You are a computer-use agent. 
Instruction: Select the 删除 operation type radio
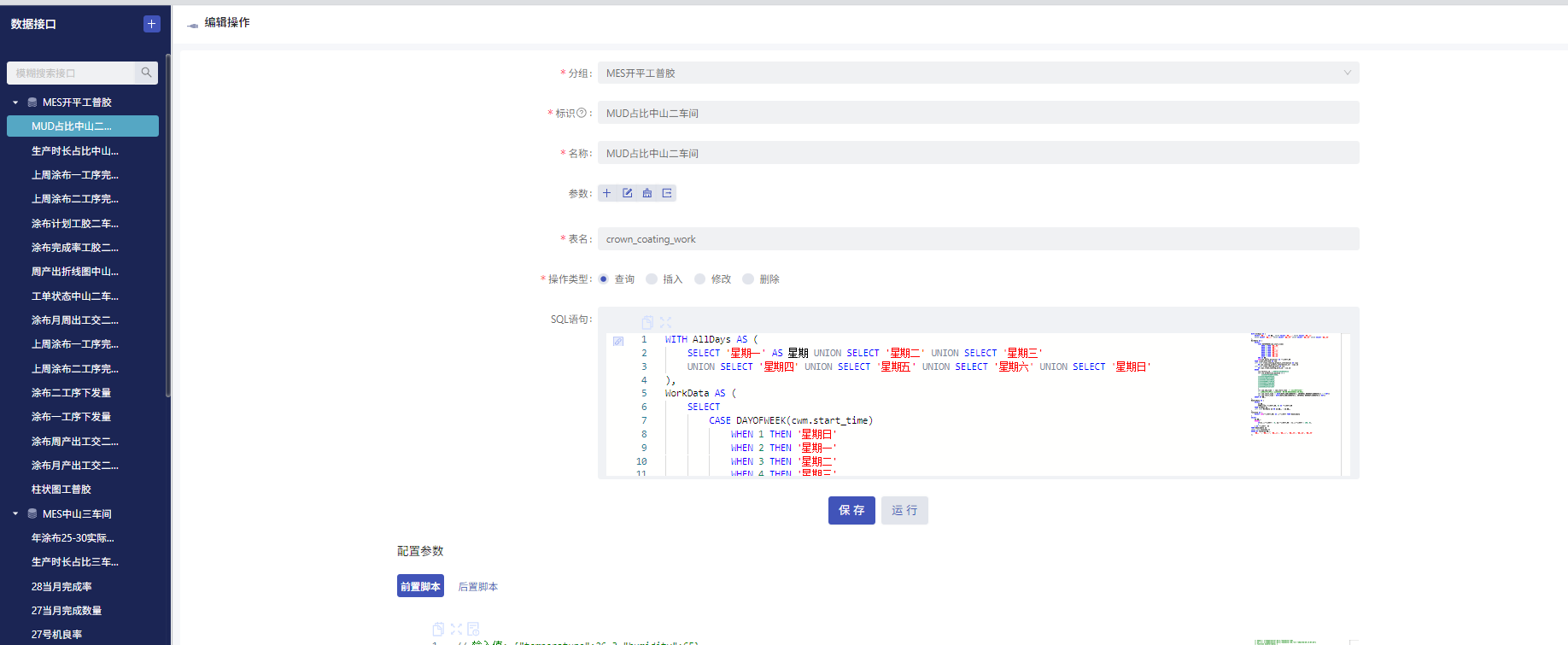point(748,279)
